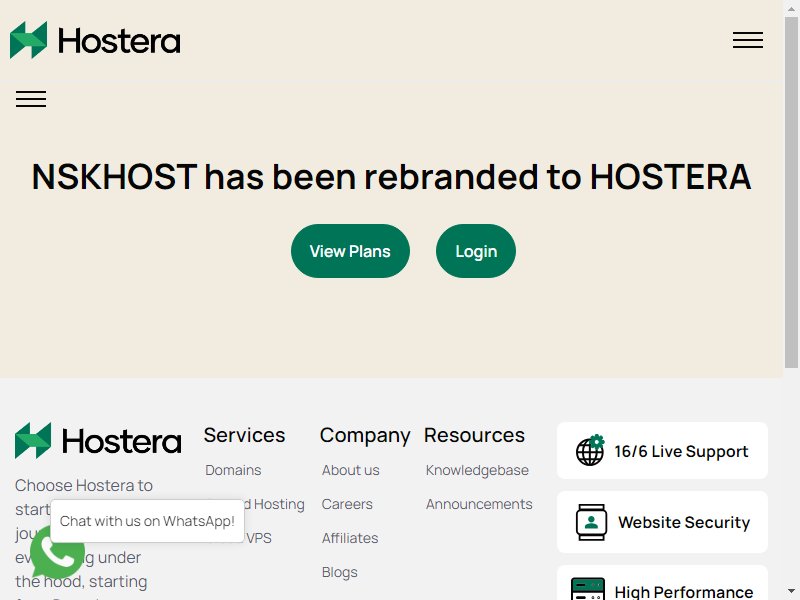Click the '16/6 Live Support' text
800x600 pixels.
tap(681, 452)
